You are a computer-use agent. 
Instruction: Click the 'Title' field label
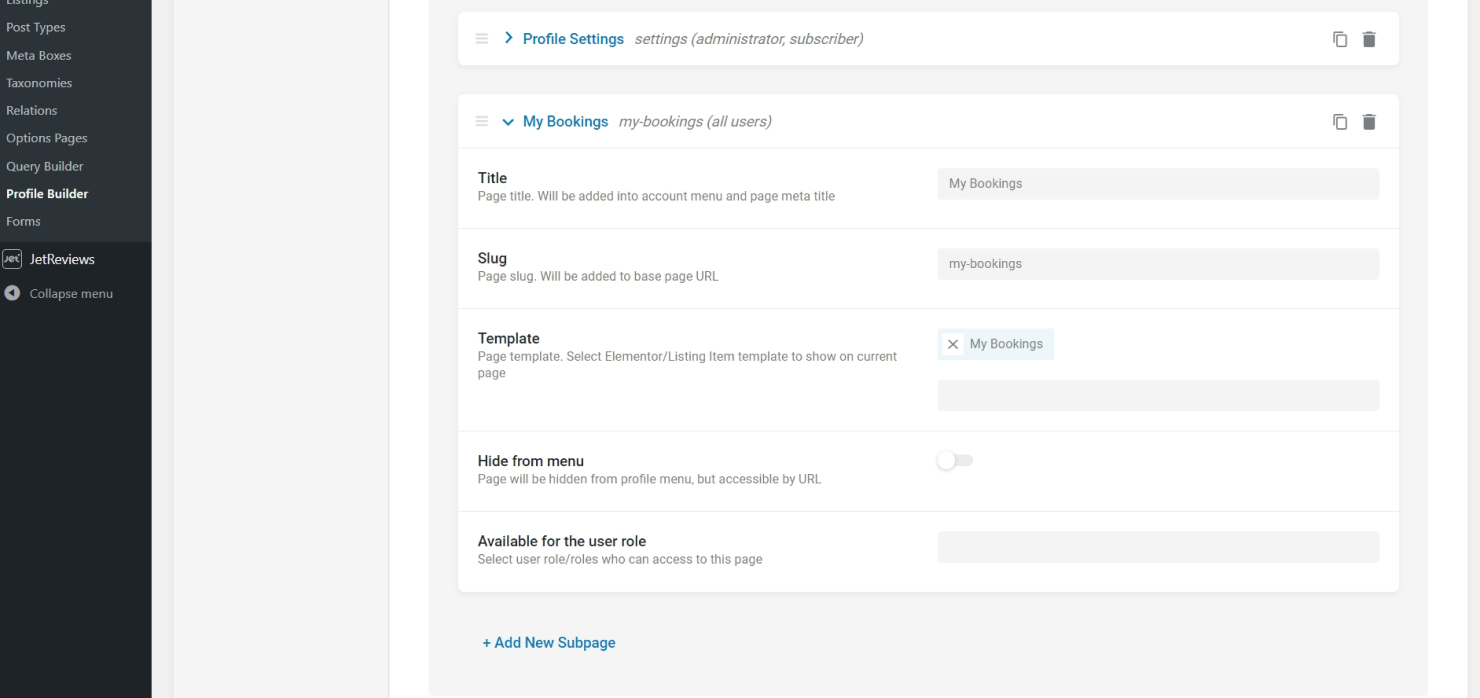pyautogui.click(x=492, y=178)
